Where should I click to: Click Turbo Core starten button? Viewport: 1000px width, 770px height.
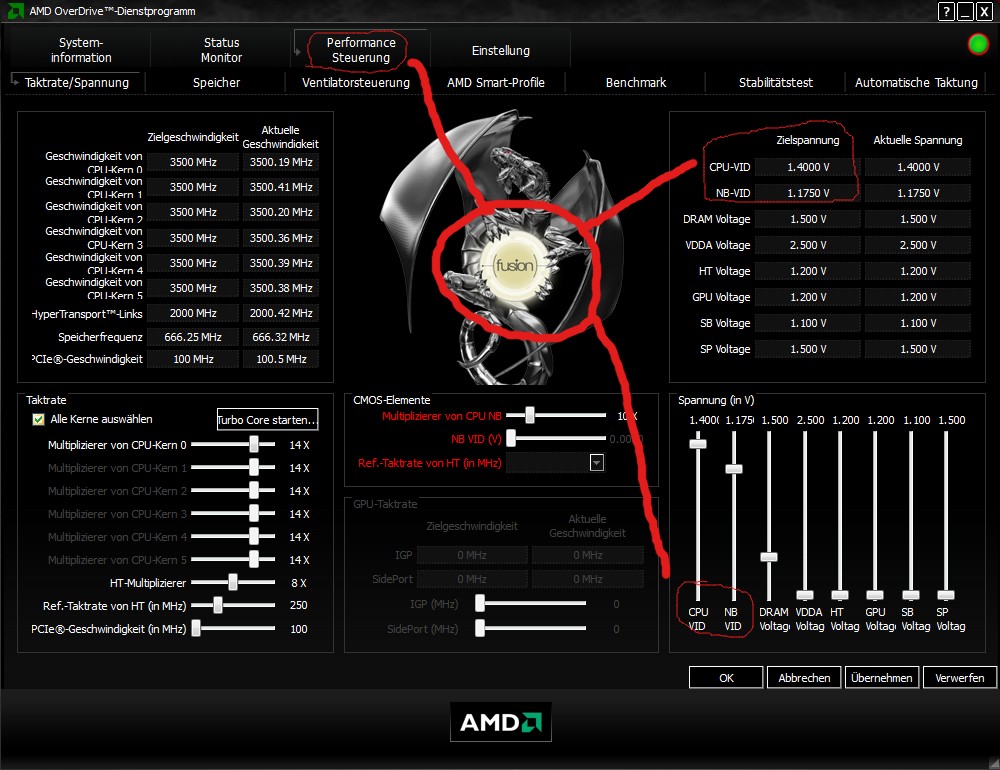coord(267,420)
